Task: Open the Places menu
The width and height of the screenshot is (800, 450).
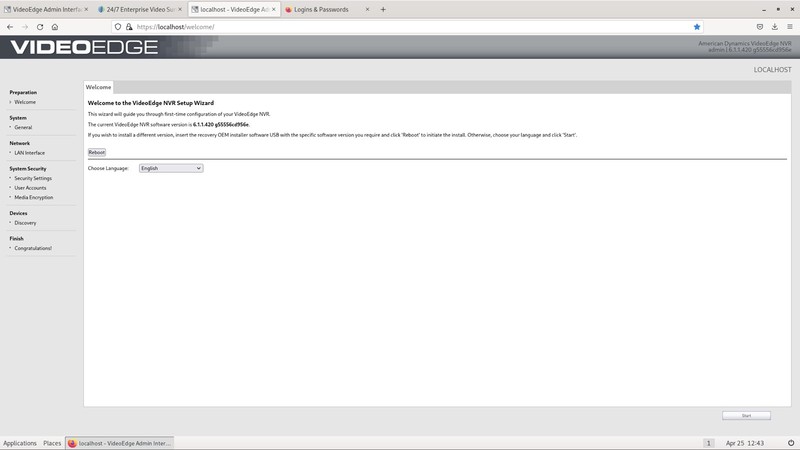Action: pyautogui.click(x=52, y=443)
